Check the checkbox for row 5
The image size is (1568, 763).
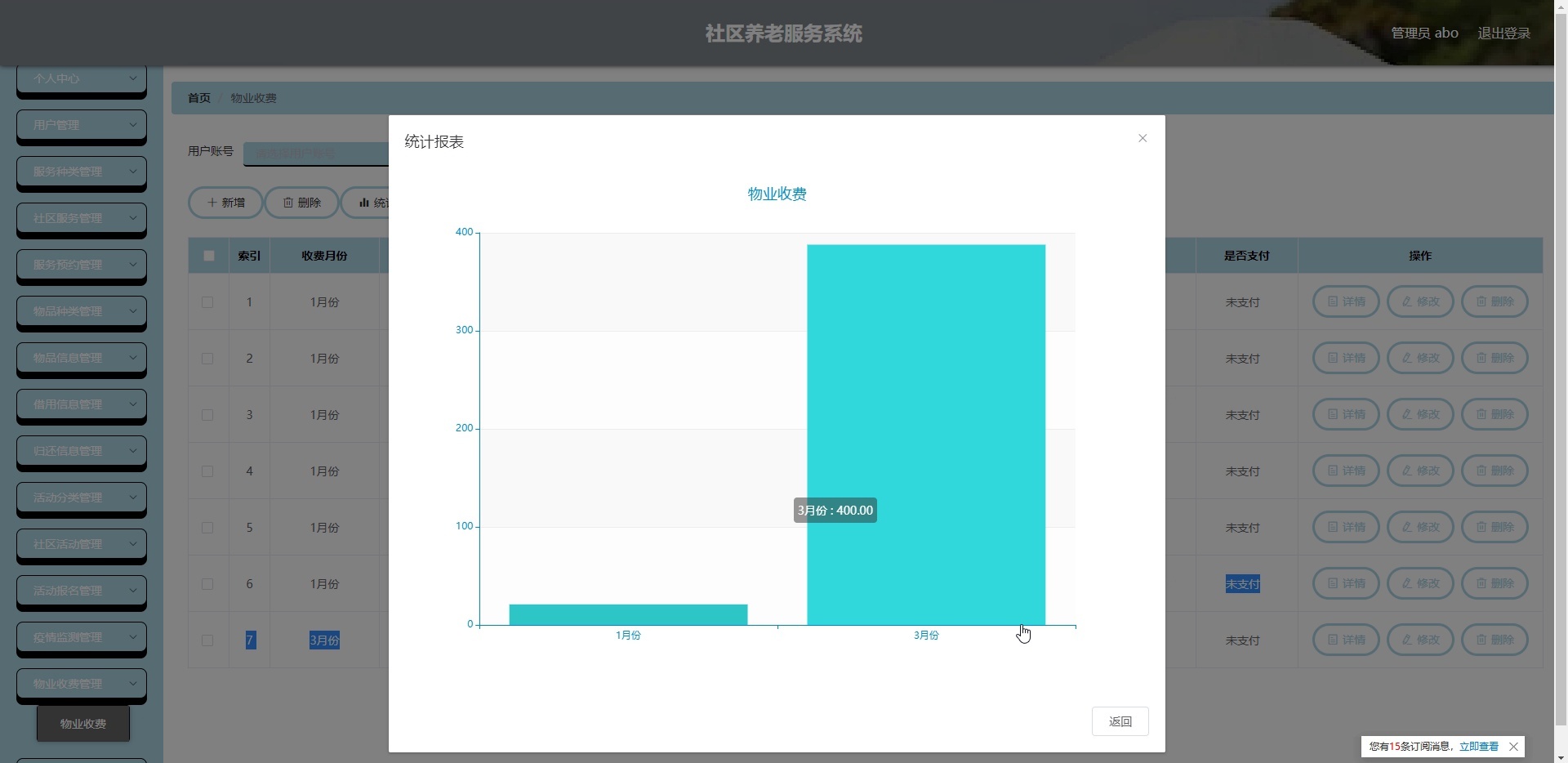[207, 528]
